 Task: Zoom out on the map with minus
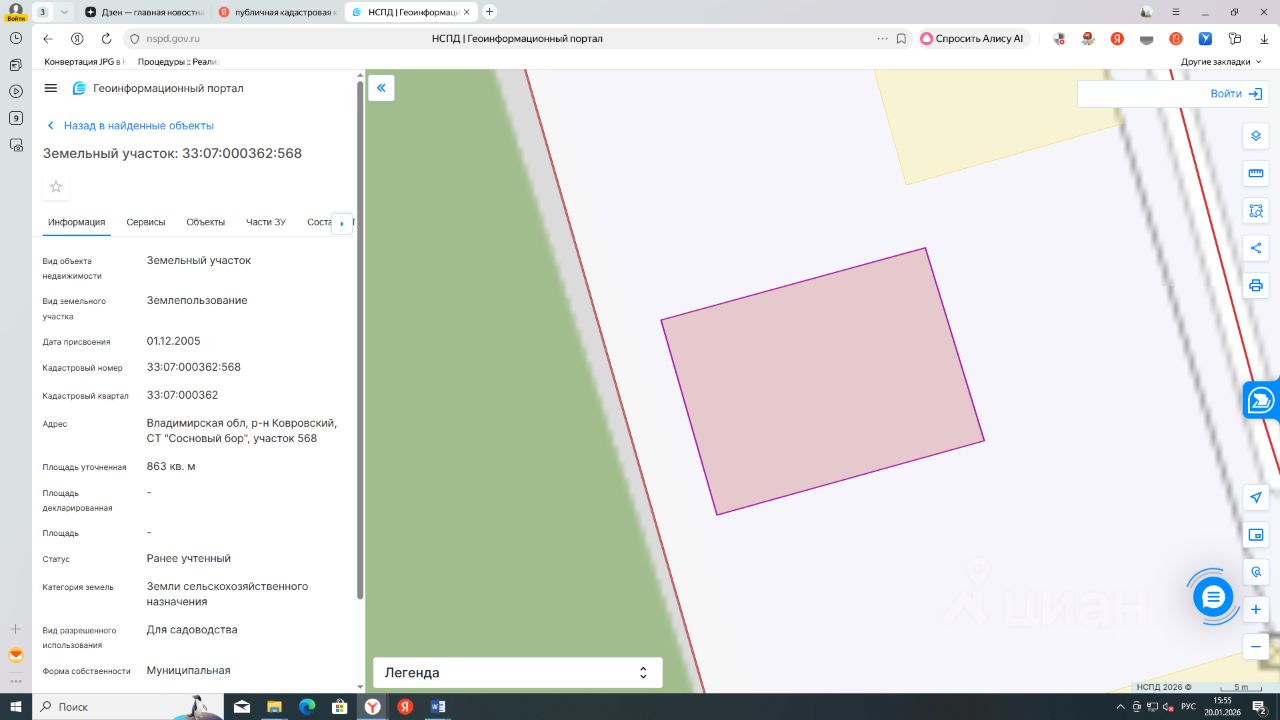(1256, 646)
